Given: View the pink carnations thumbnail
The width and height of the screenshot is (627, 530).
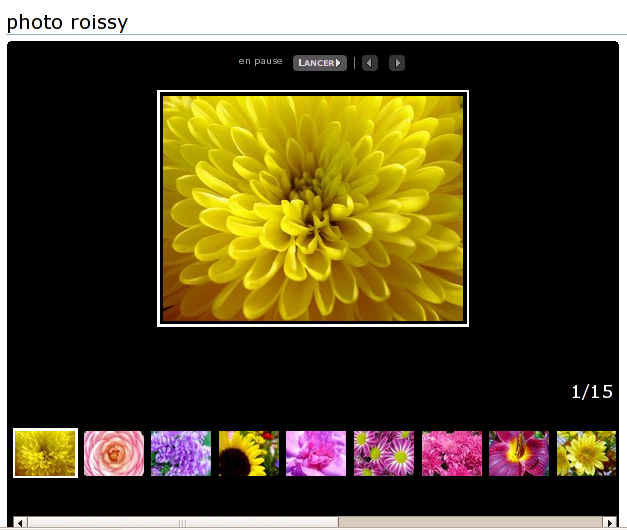Looking at the screenshot, I should click(452, 453).
